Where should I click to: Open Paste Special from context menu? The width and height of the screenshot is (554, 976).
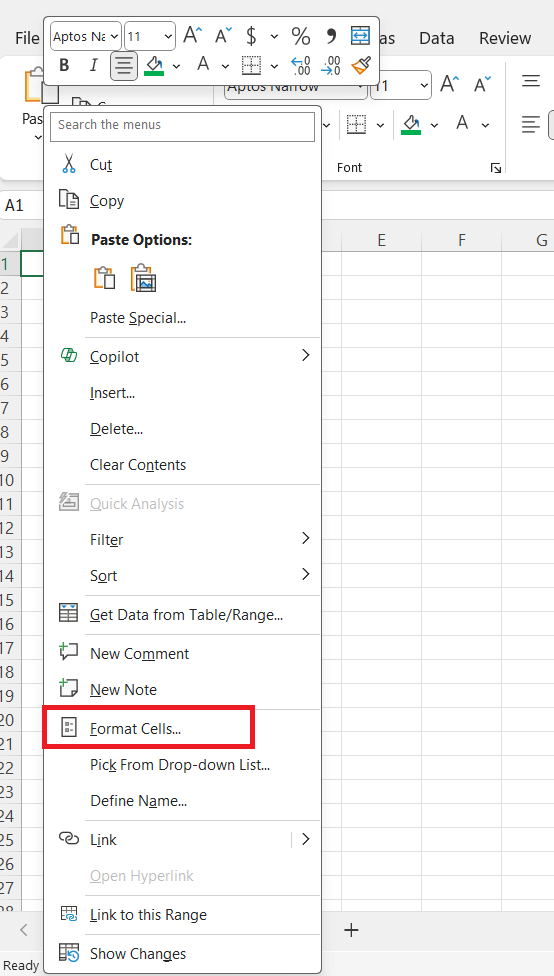pos(182,318)
